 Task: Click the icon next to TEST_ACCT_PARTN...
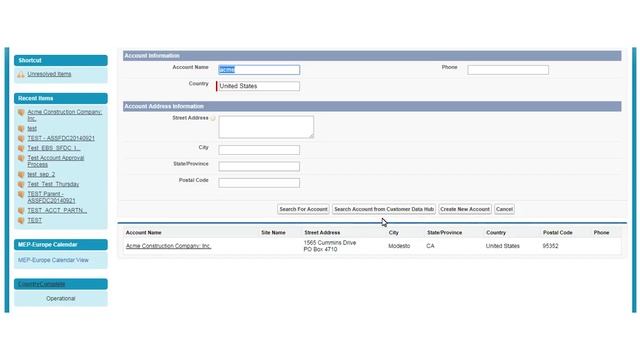(21, 211)
